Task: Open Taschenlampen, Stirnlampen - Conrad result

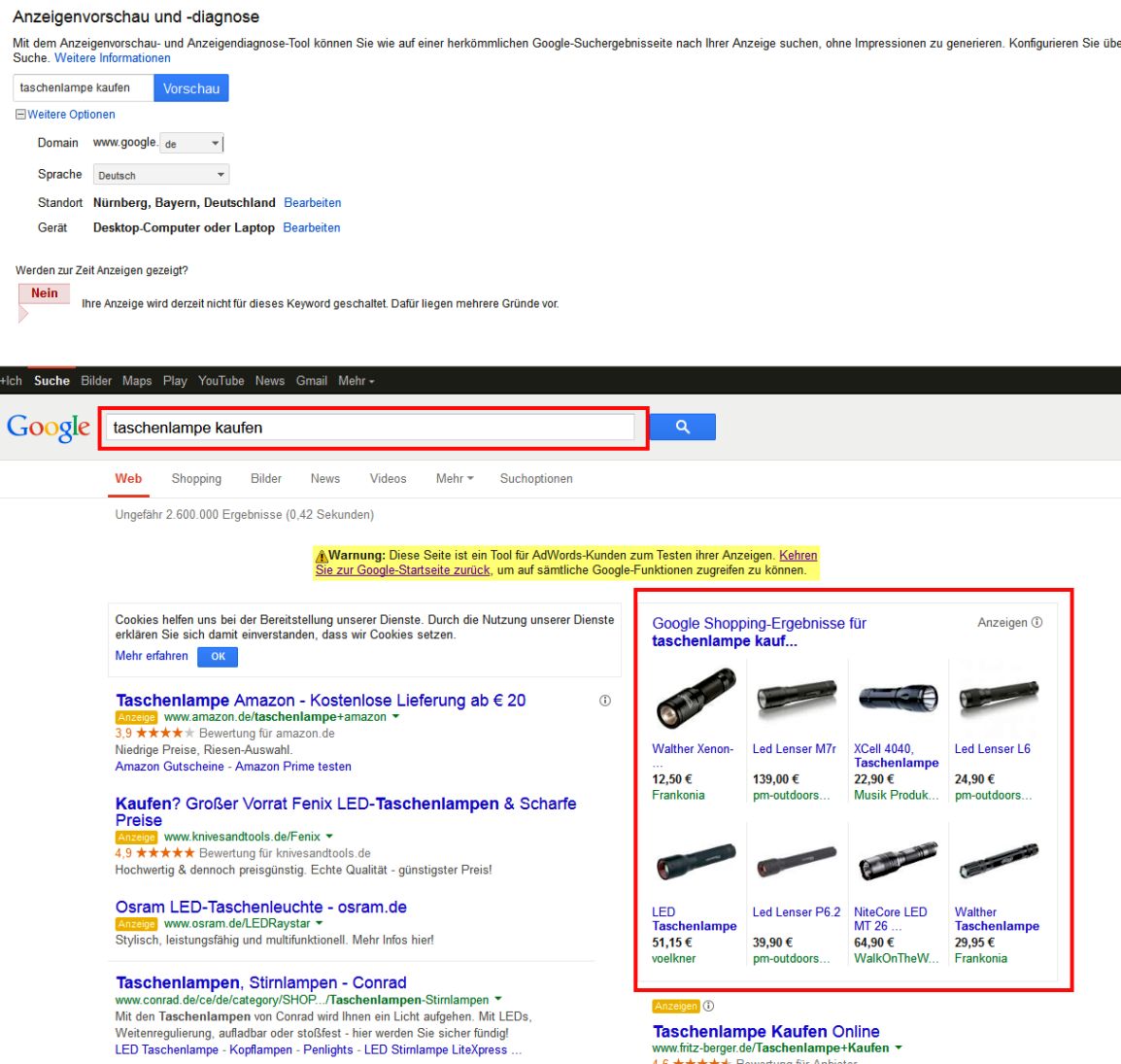Action: tap(261, 982)
